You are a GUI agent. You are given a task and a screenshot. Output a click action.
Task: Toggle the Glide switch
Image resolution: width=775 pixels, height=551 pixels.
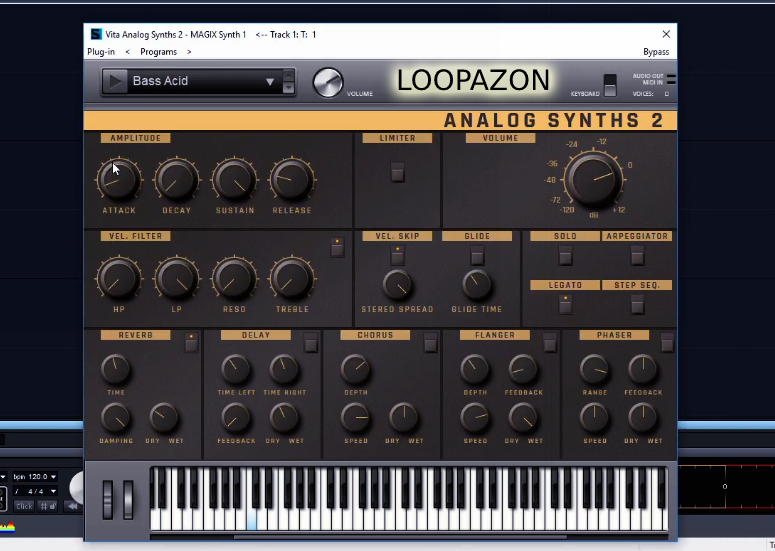click(x=477, y=255)
